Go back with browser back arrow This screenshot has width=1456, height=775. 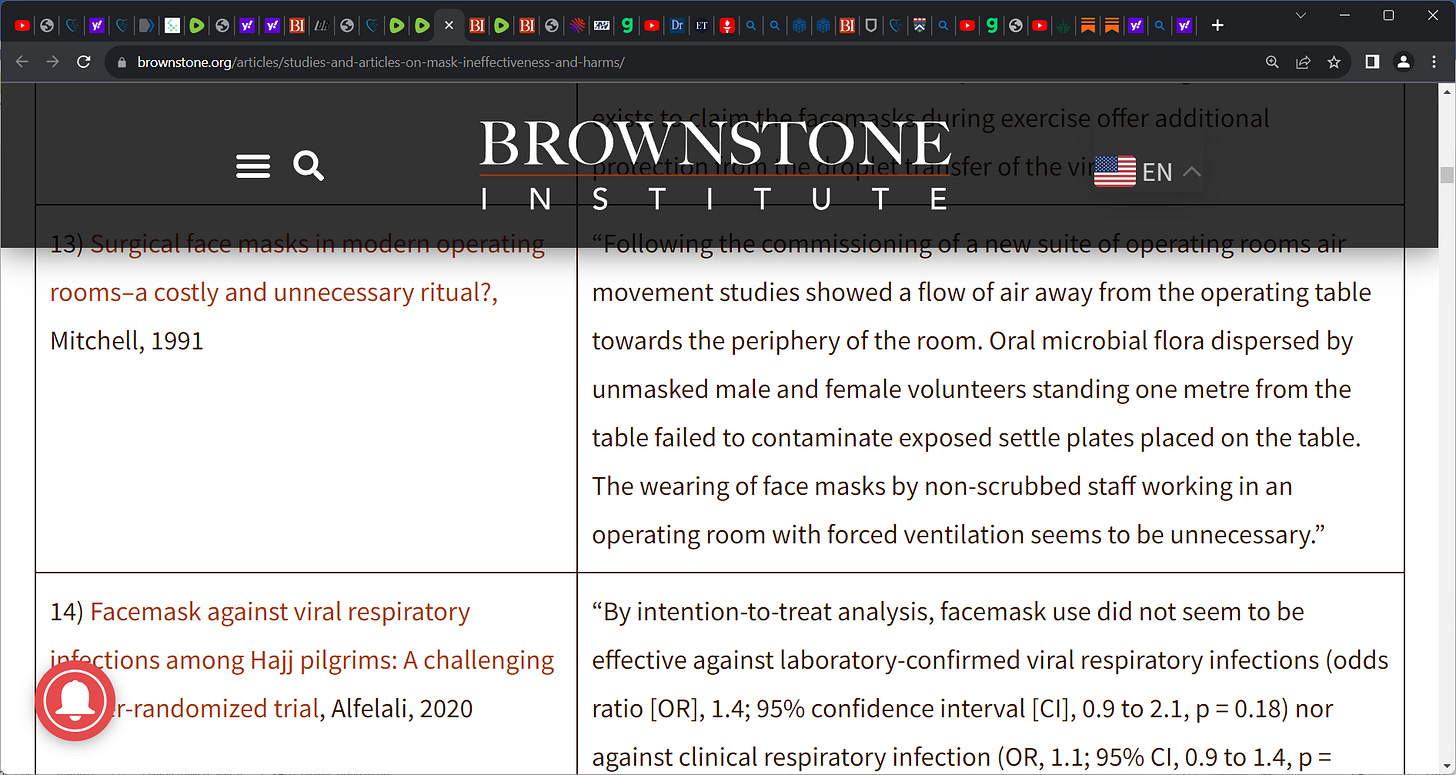(22, 62)
